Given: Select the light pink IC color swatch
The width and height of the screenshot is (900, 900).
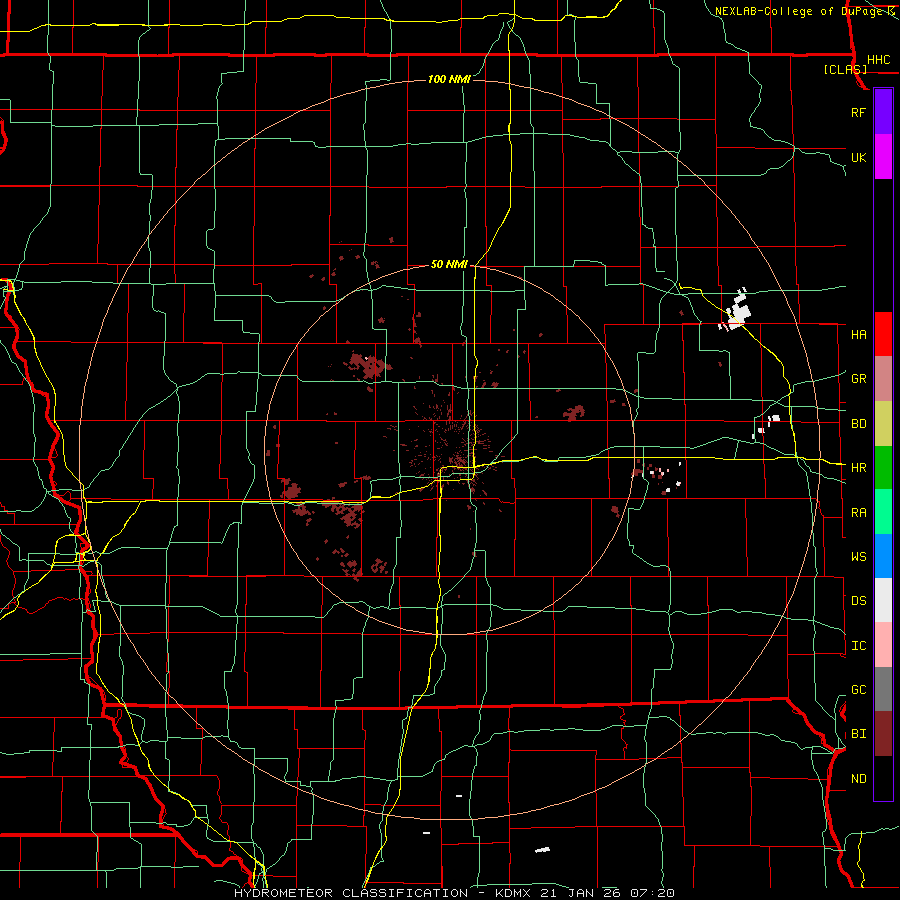Looking at the screenshot, I should pyautogui.click(x=883, y=645).
